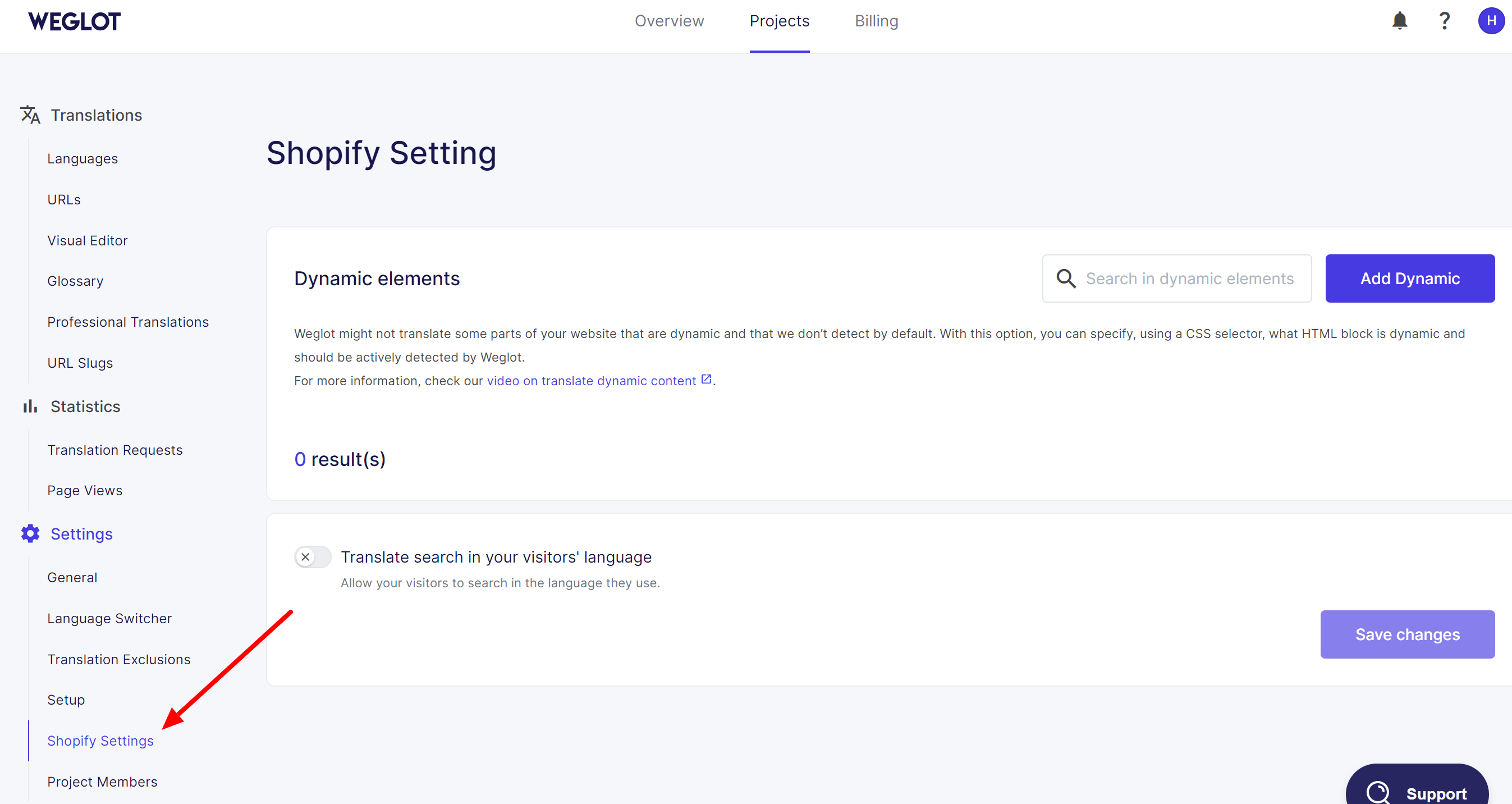This screenshot has height=804, width=1512.
Task: Open the Glossary page
Action: click(x=75, y=281)
